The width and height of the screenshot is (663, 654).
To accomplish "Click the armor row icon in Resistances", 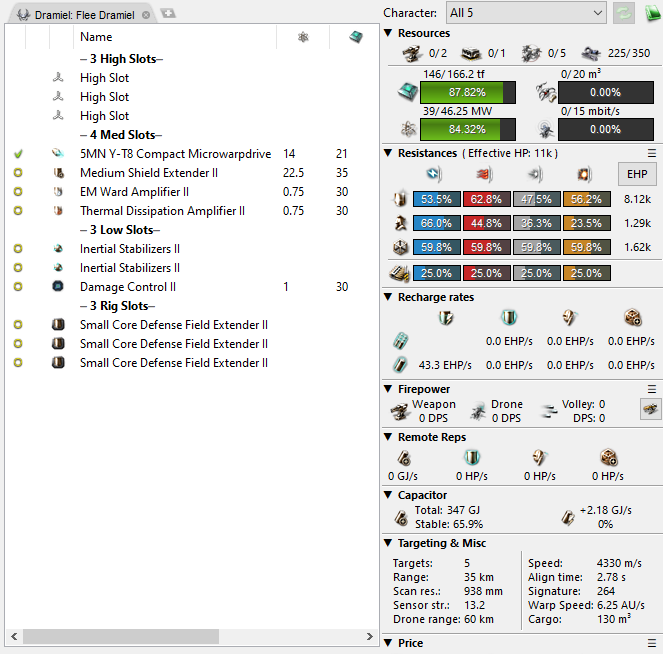I will 400,223.
